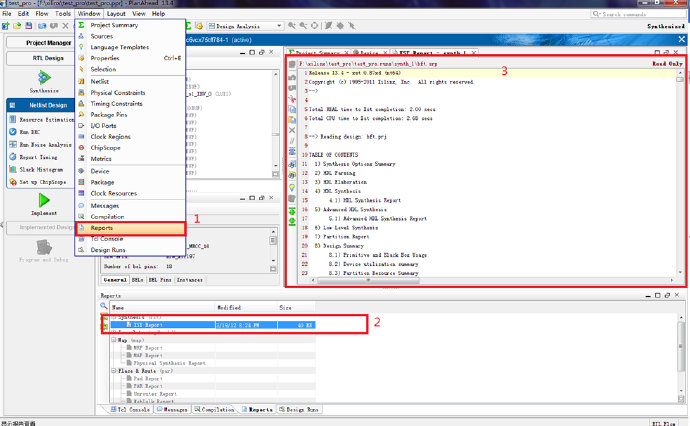The height and width of the screenshot is (426, 690).
Task: Open the Help menu
Action: [158, 14]
